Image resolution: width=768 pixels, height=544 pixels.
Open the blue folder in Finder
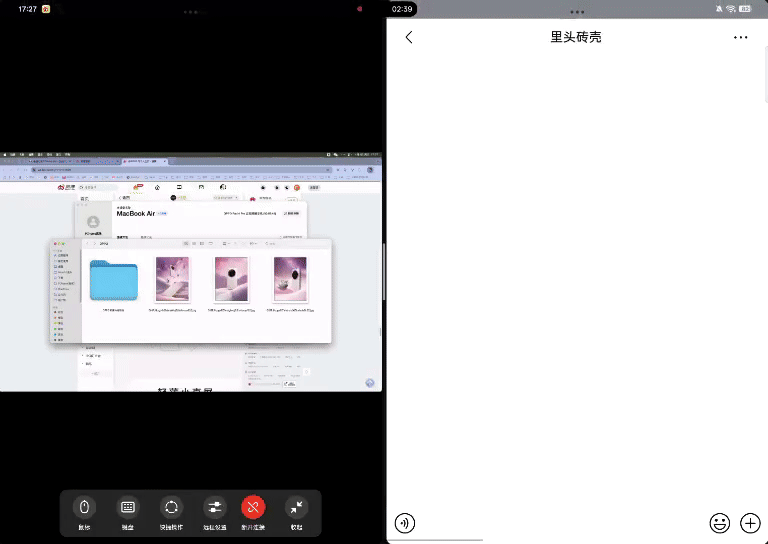click(x=114, y=280)
